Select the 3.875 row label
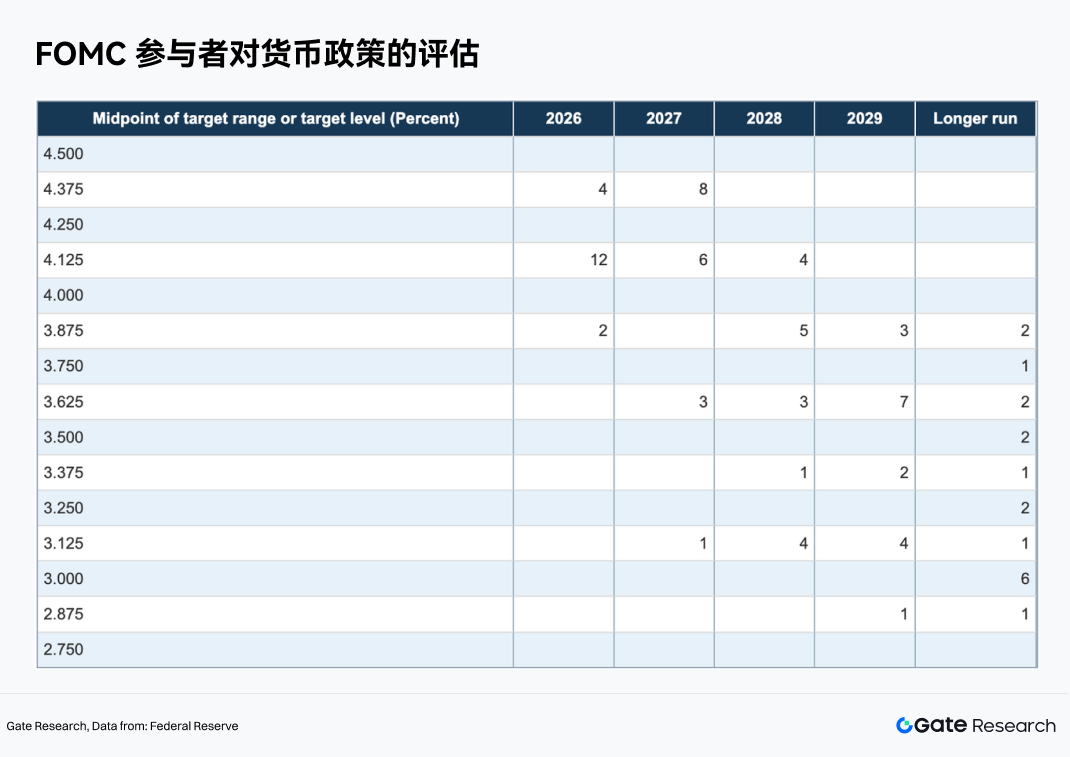1070x757 pixels. coord(63,331)
